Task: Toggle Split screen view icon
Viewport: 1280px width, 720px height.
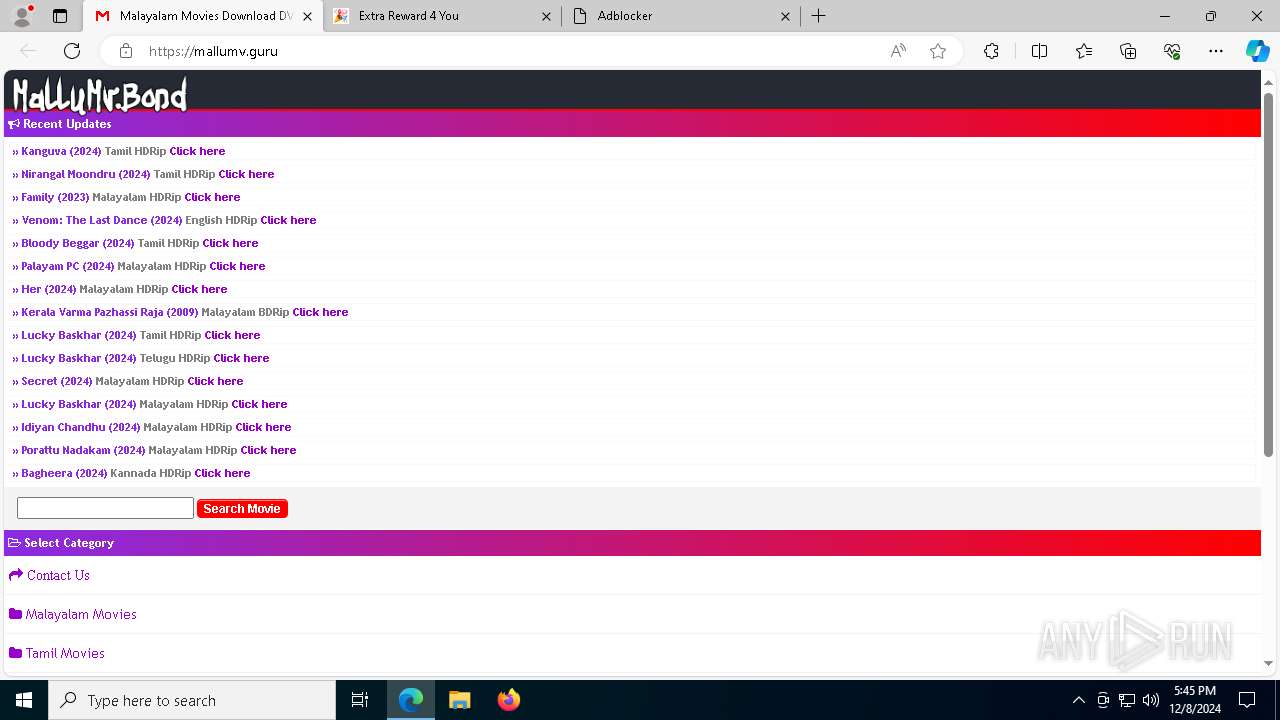Action: point(1039,51)
